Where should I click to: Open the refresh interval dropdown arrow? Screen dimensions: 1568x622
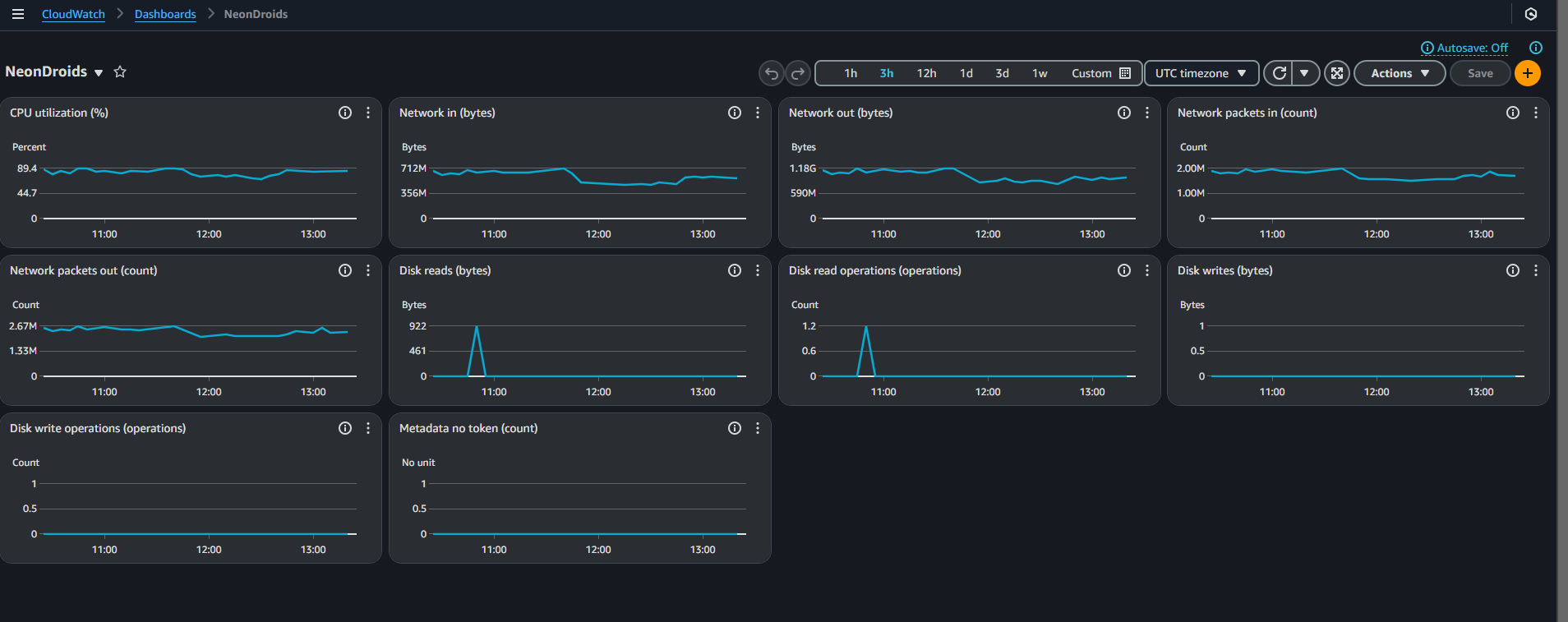(1305, 73)
